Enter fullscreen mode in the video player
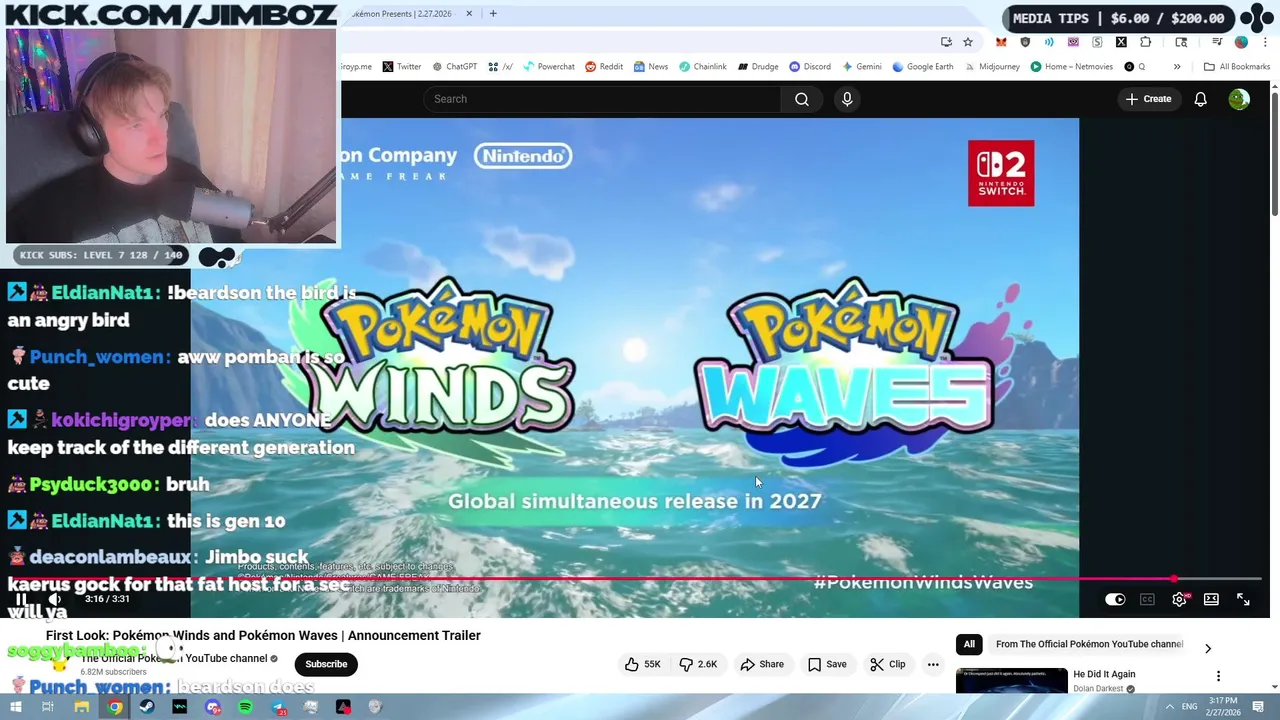The width and height of the screenshot is (1280, 720). [1243, 599]
